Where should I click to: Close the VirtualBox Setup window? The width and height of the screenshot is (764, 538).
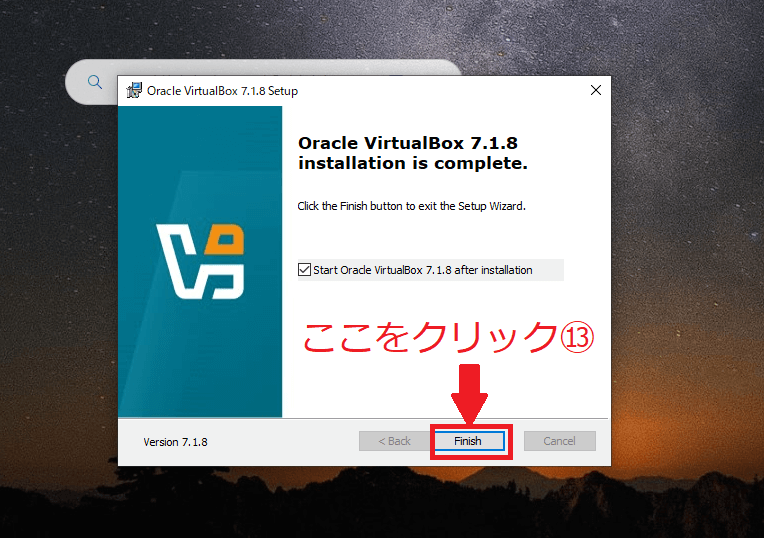pos(595,90)
